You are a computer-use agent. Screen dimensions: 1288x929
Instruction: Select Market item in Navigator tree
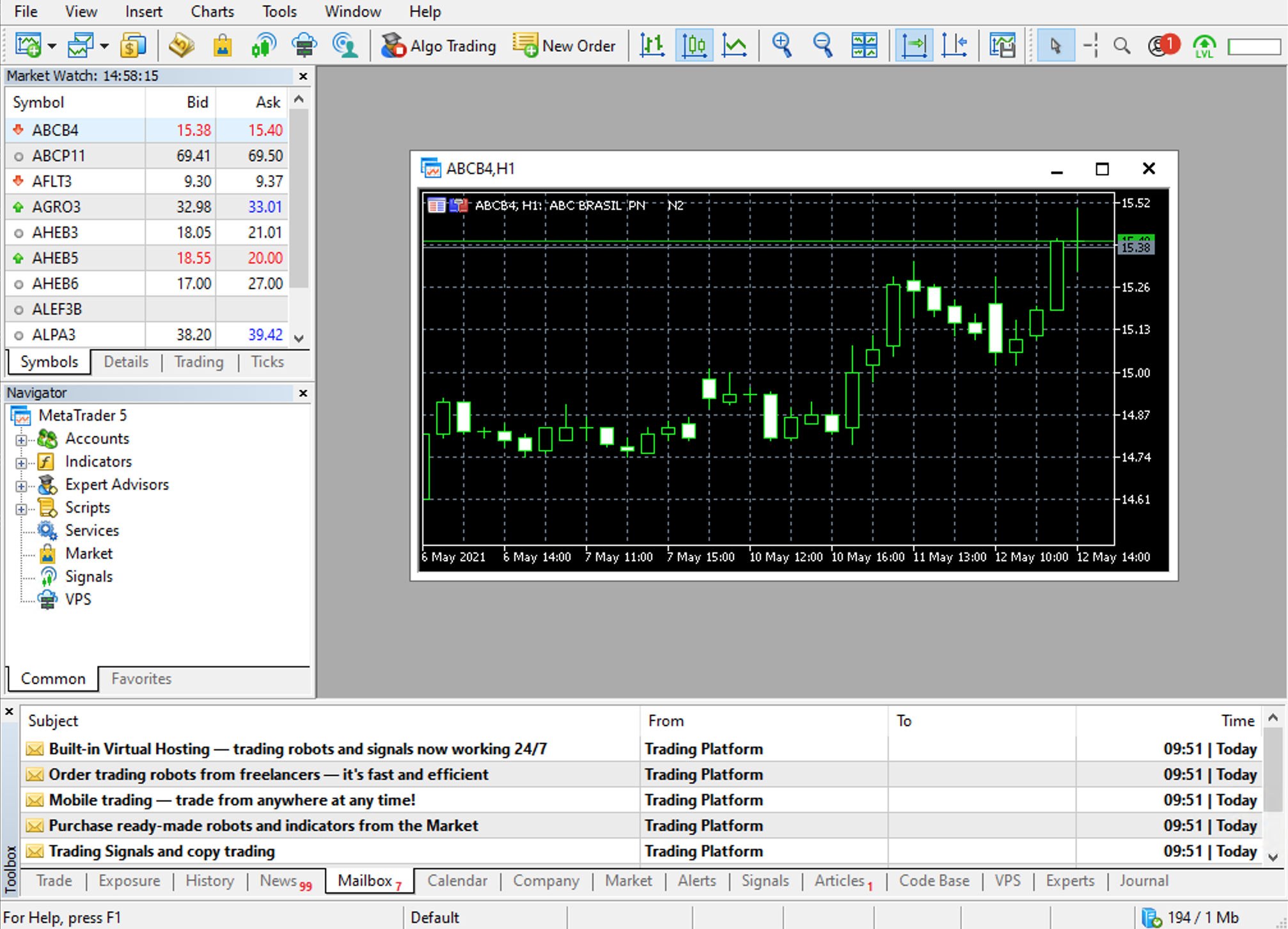pyautogui.click(x=88, y=554)
